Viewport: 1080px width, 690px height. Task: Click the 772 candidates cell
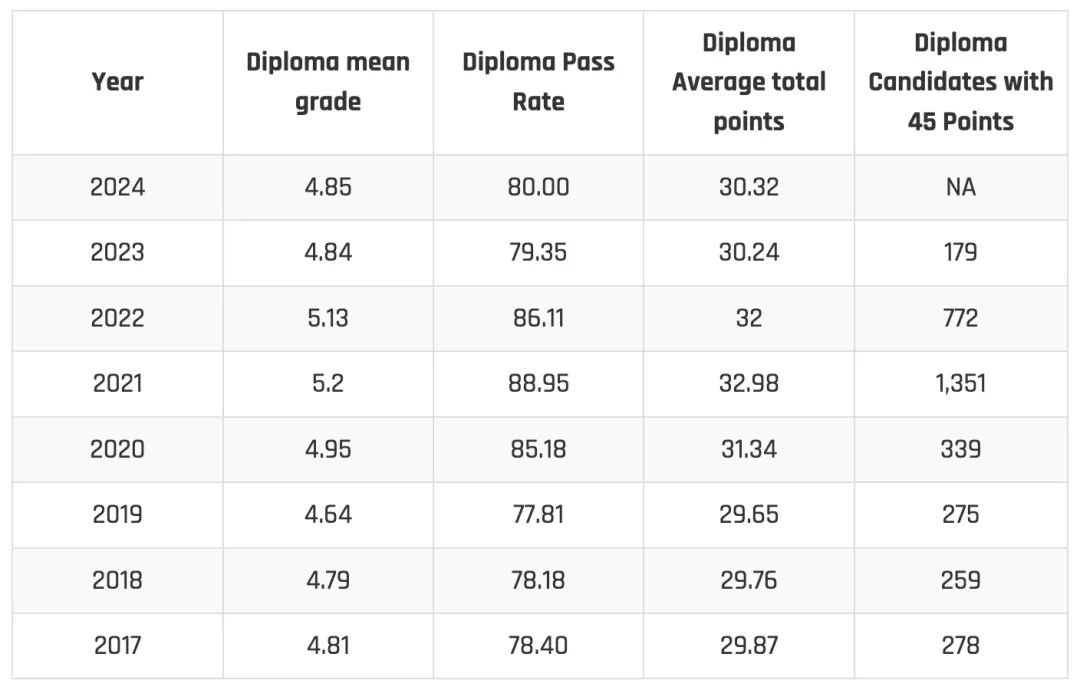(x=961, y=318)
